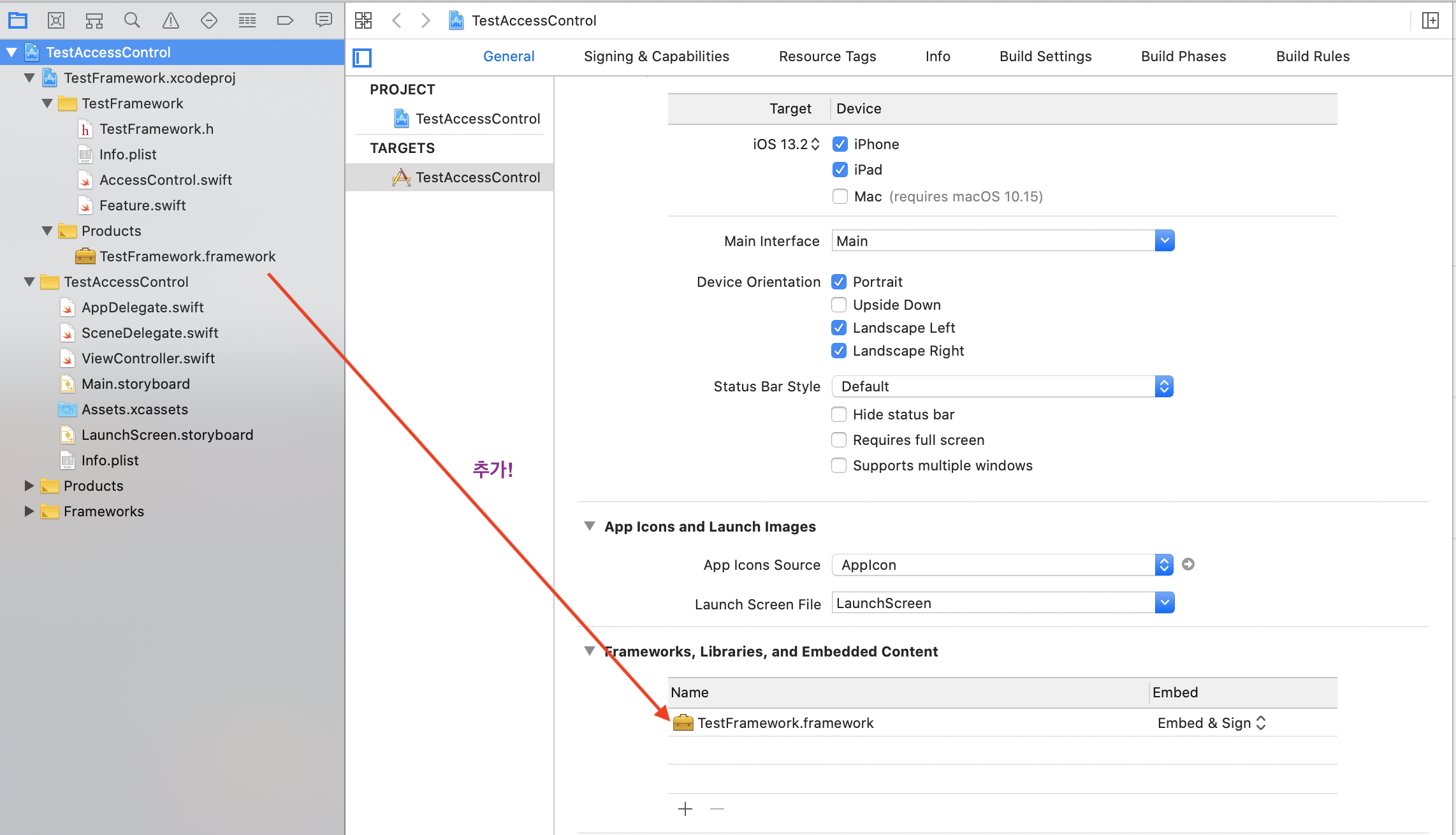Switch to the Build Settings tab
This screenshot has width=1456, height=835.
[x=1045, y=56]
